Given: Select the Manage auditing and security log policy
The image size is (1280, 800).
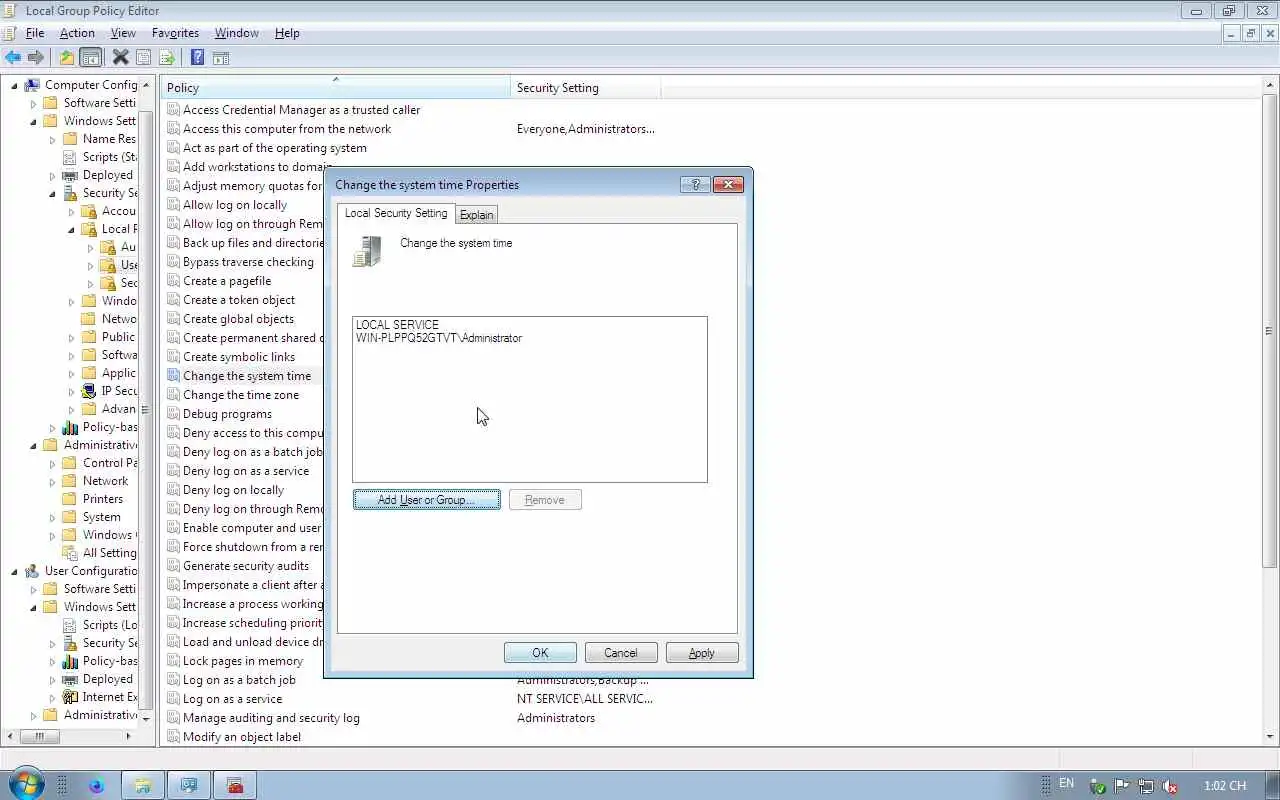Looking at the screenshot, I should pos(271,718).
